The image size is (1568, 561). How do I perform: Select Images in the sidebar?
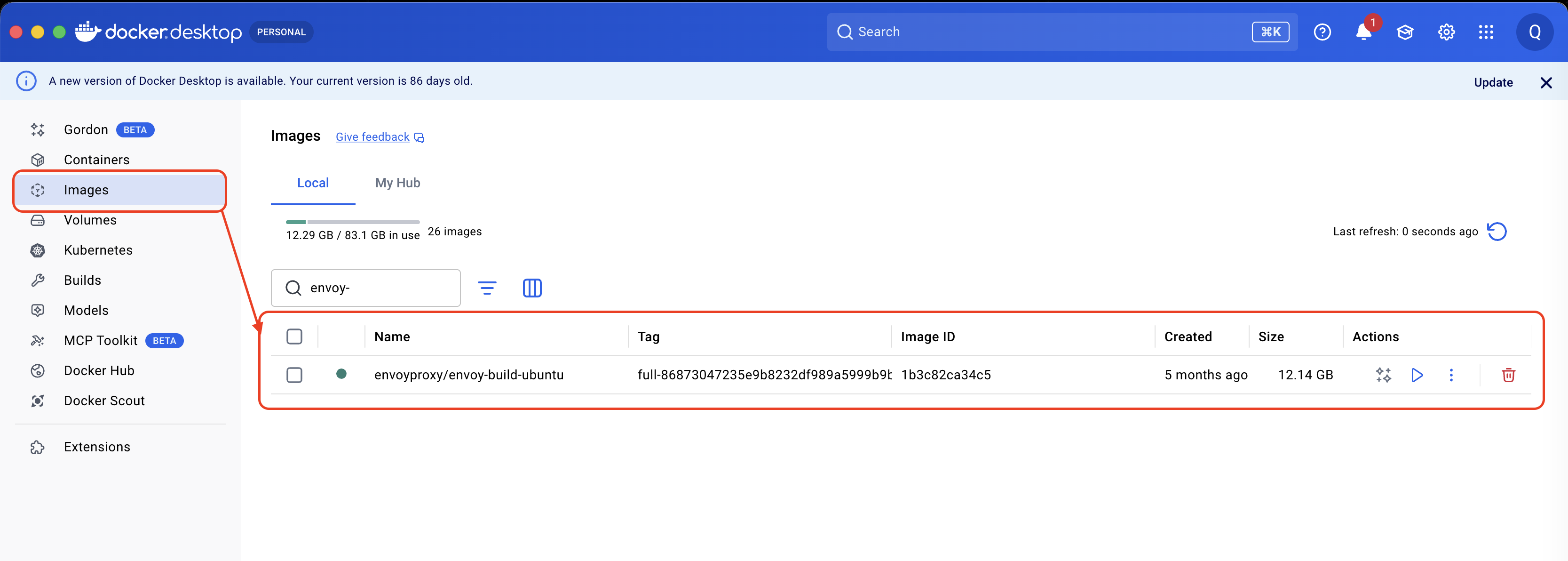[120, 190]
